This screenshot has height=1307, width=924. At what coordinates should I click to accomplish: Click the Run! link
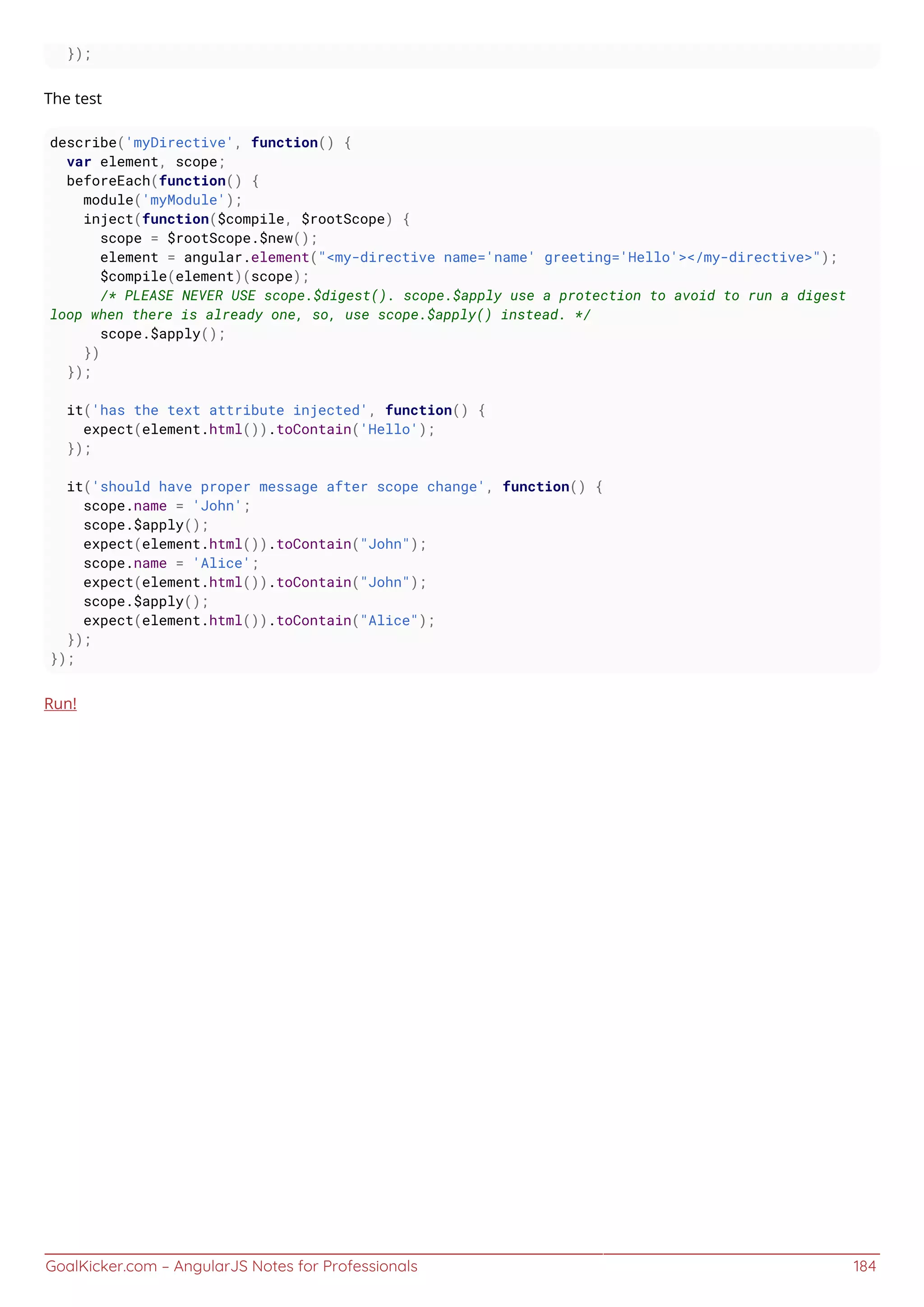click(x=60, y=704)
